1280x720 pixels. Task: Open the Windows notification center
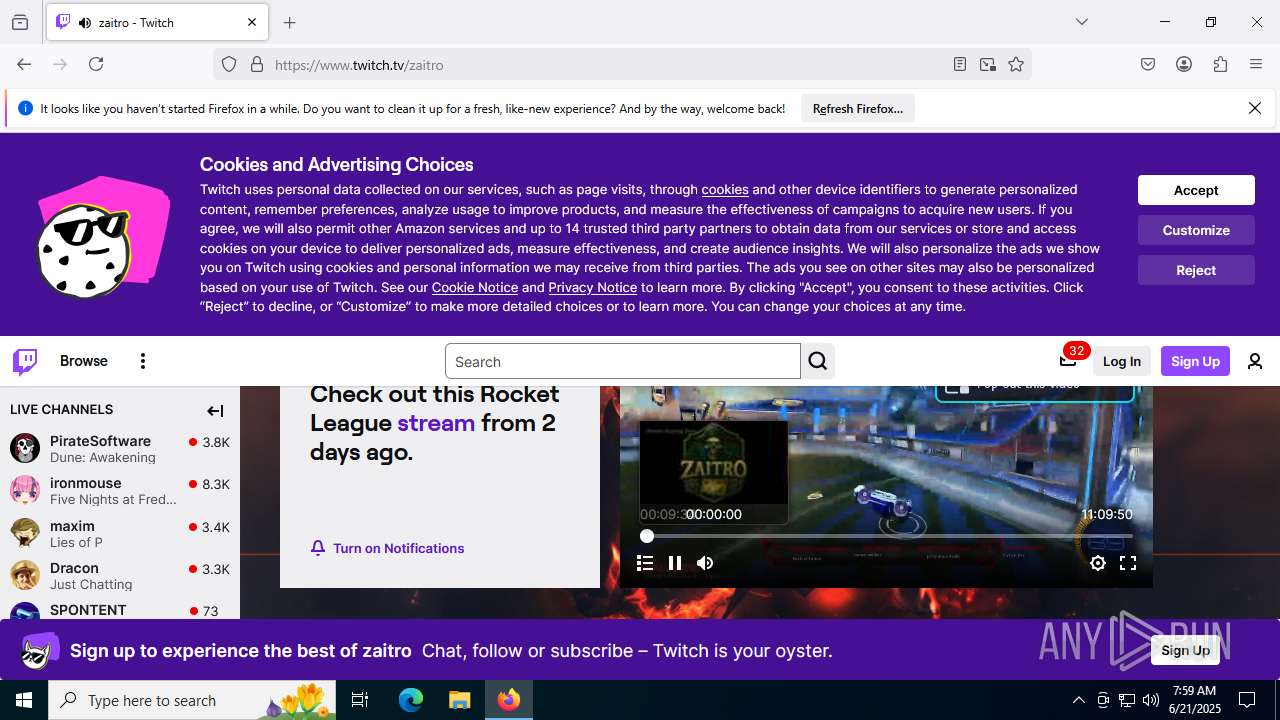tap(1247, 700)
